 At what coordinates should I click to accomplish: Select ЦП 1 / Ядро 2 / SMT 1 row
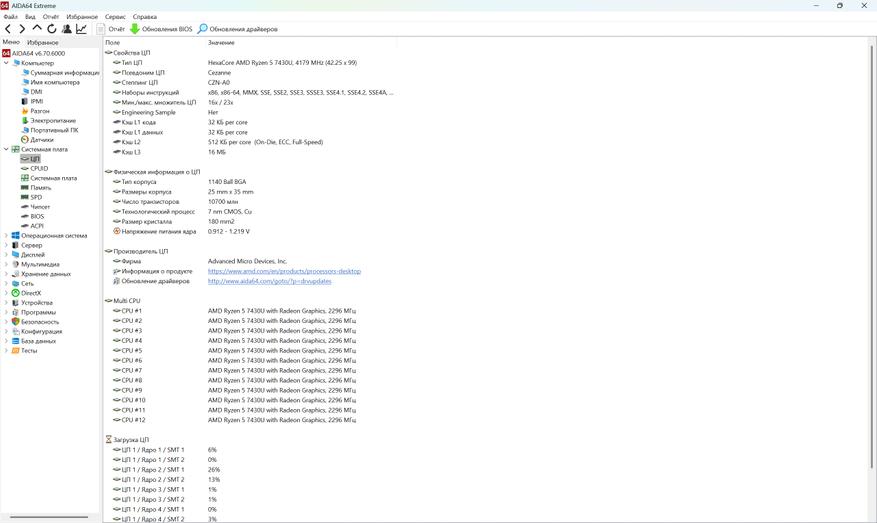166,470
